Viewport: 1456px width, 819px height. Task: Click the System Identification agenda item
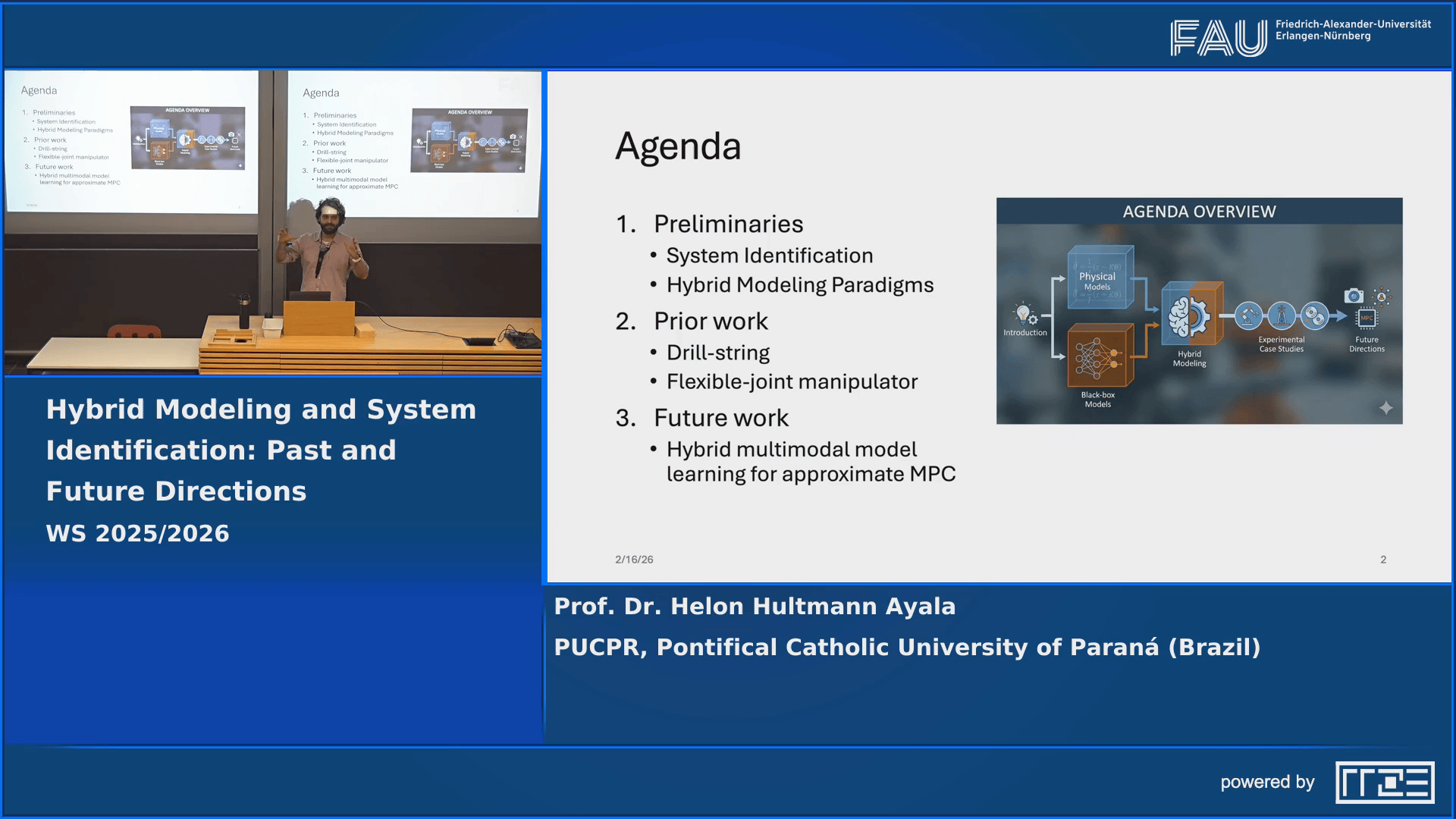tap(769, 256)
